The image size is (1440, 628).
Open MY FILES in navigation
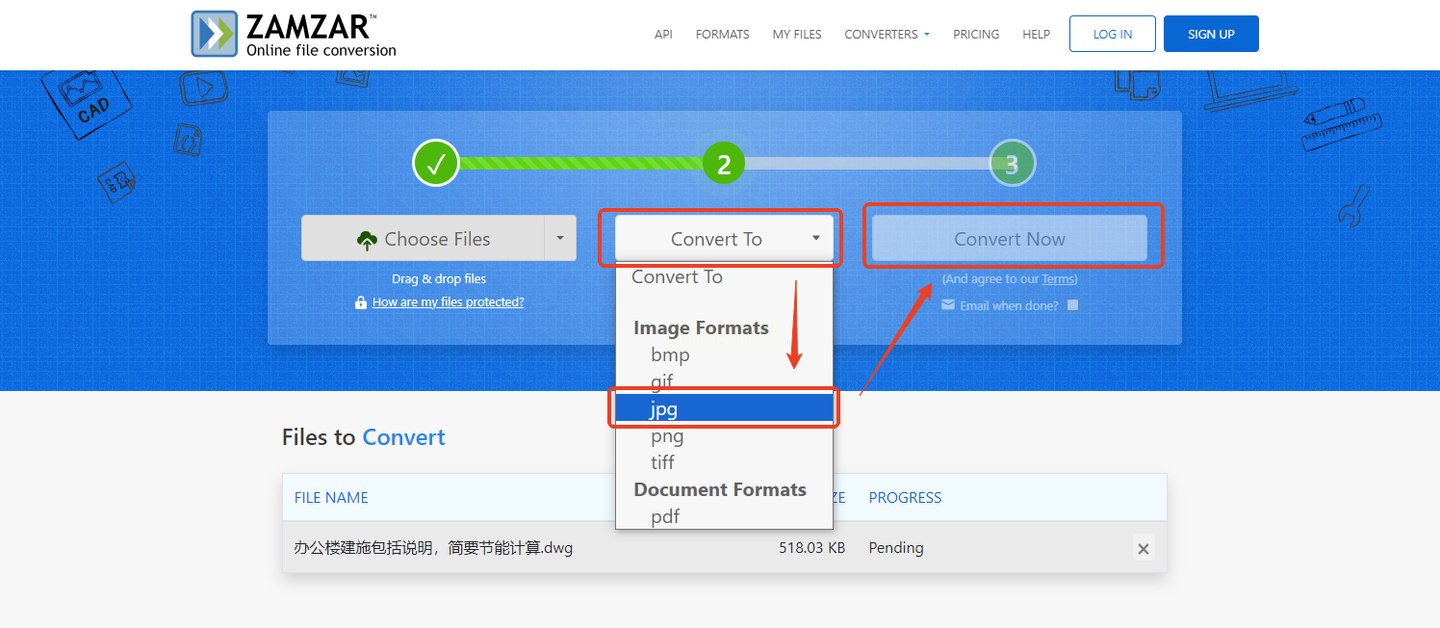[797, 34]
